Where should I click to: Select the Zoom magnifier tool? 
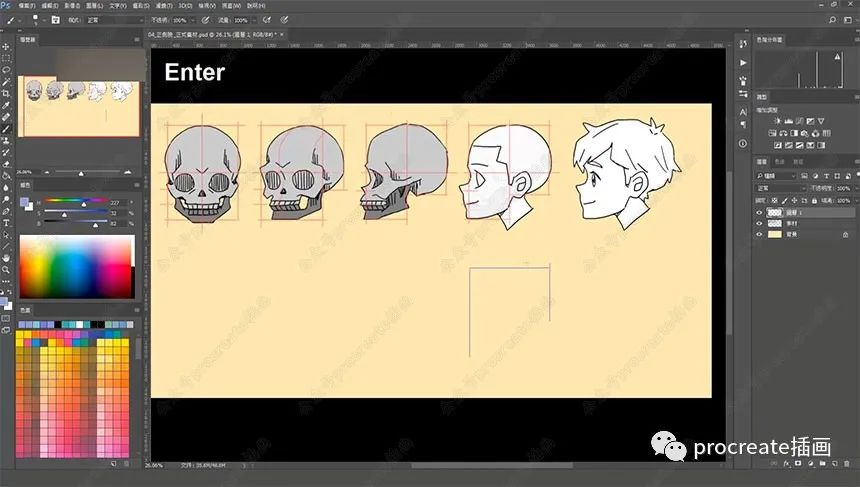click(x=6, y=269)
